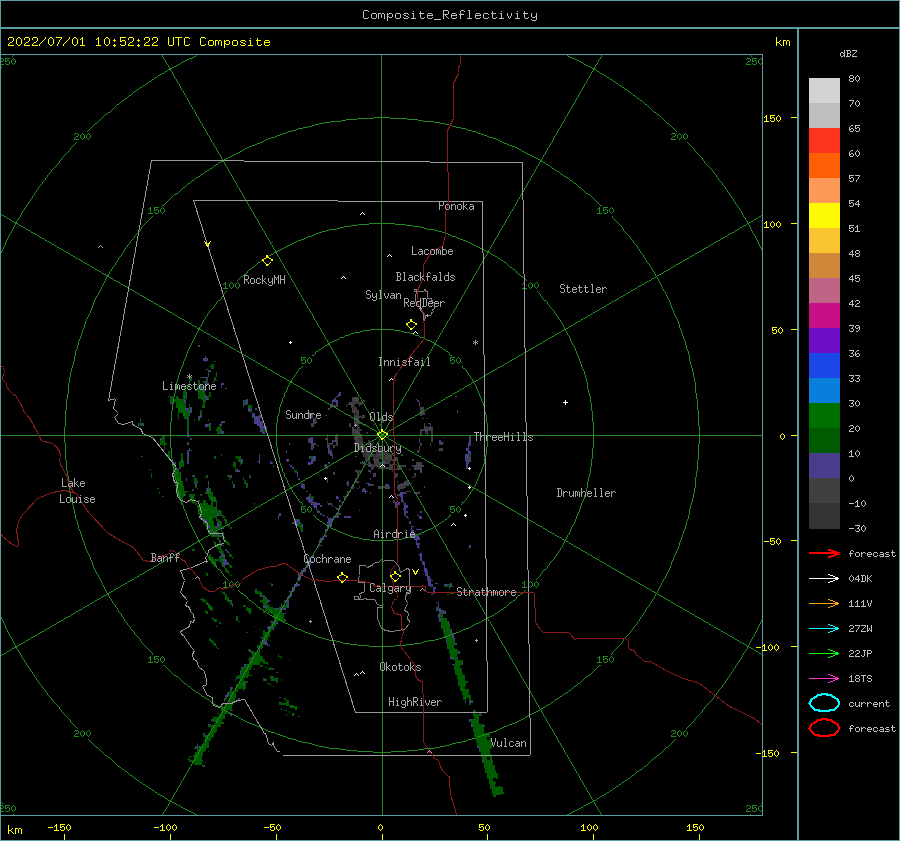Click the ThreeHills town label
The height and width of the screenshot is (841, 900).
(x=503, y=437)
